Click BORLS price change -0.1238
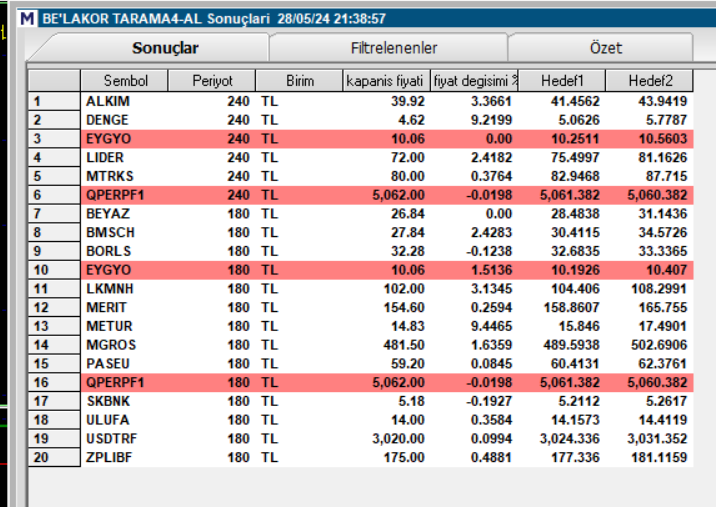 point(489,251)
